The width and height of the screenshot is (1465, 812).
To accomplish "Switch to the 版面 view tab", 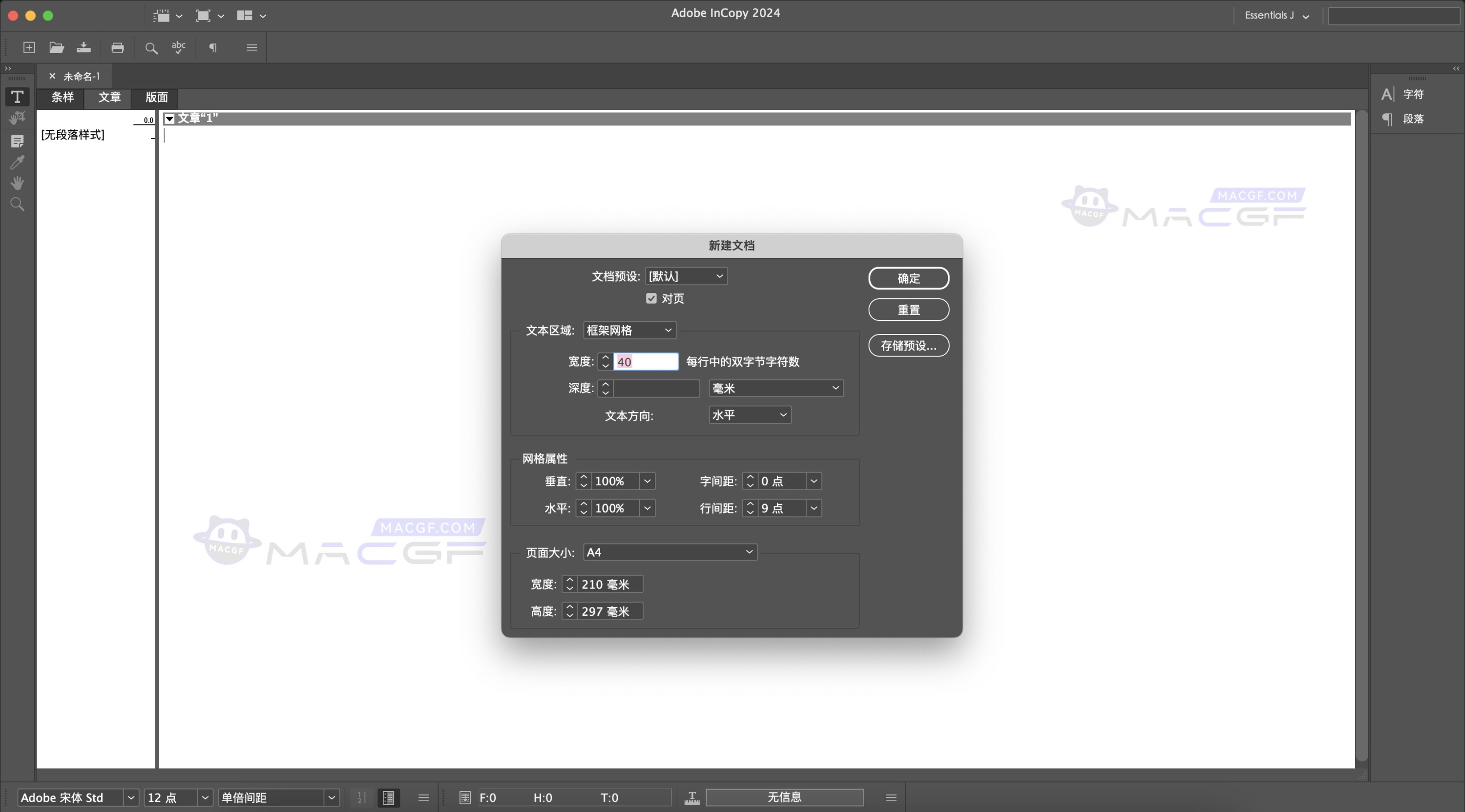I will [x=156, y=98].
